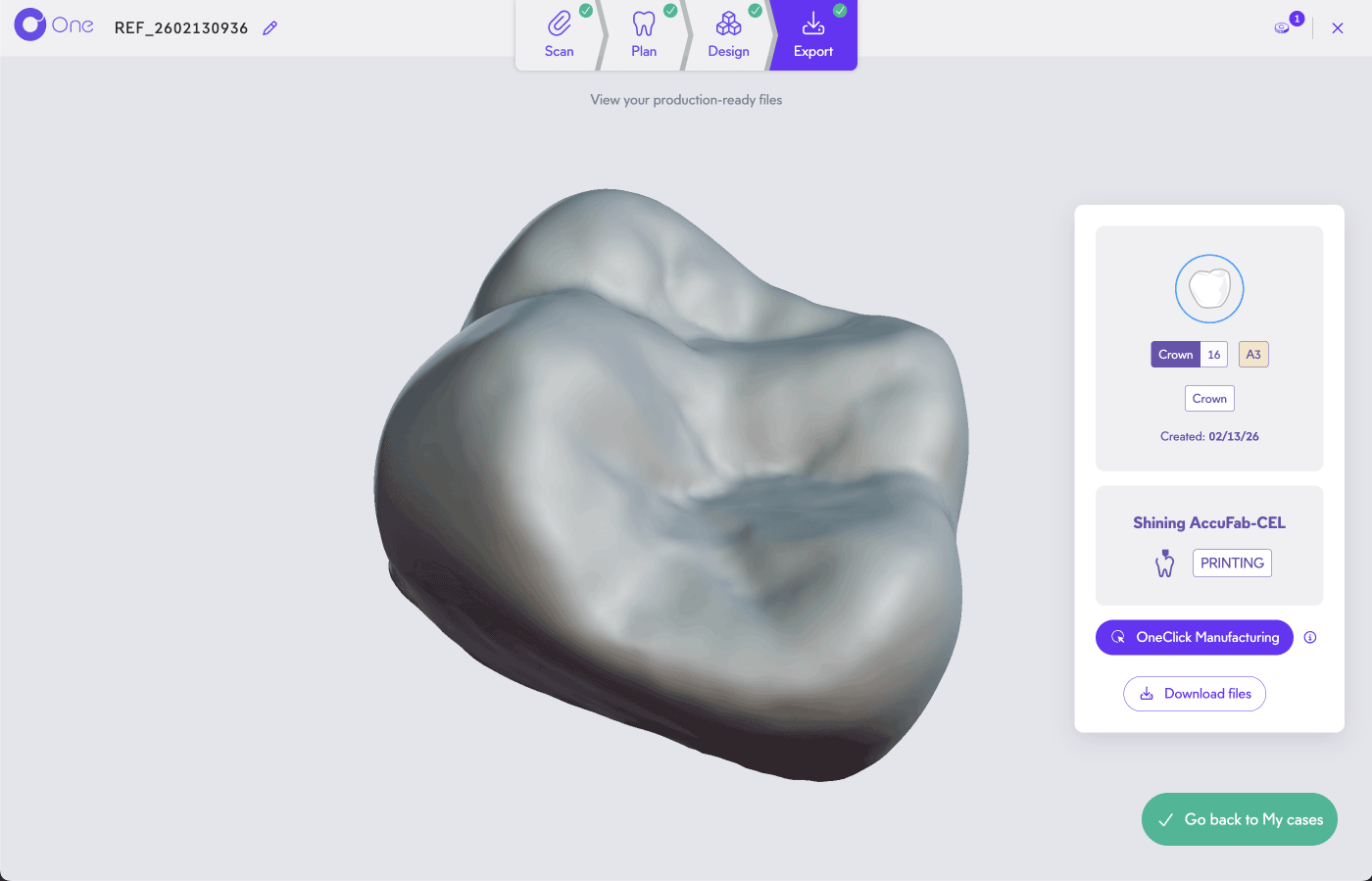Open the info icon beside OneClick Manufacturing
1372x881 pixels.
[x=1310, y=637]
